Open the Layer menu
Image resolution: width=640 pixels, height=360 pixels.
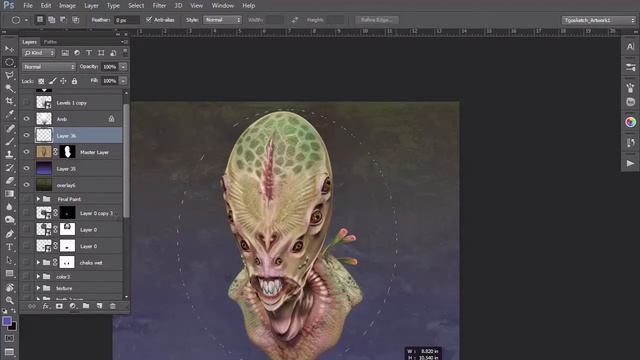tap(91, 6)
